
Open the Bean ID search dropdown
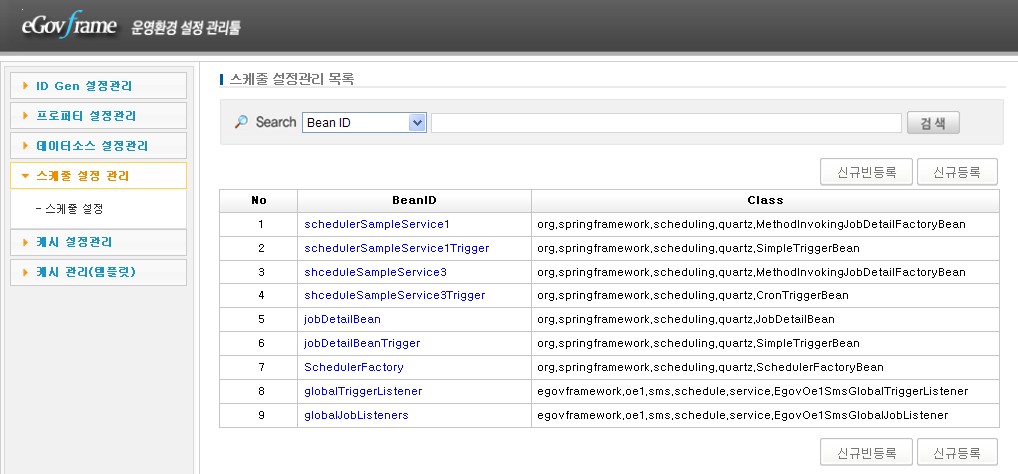pos(364,122)
